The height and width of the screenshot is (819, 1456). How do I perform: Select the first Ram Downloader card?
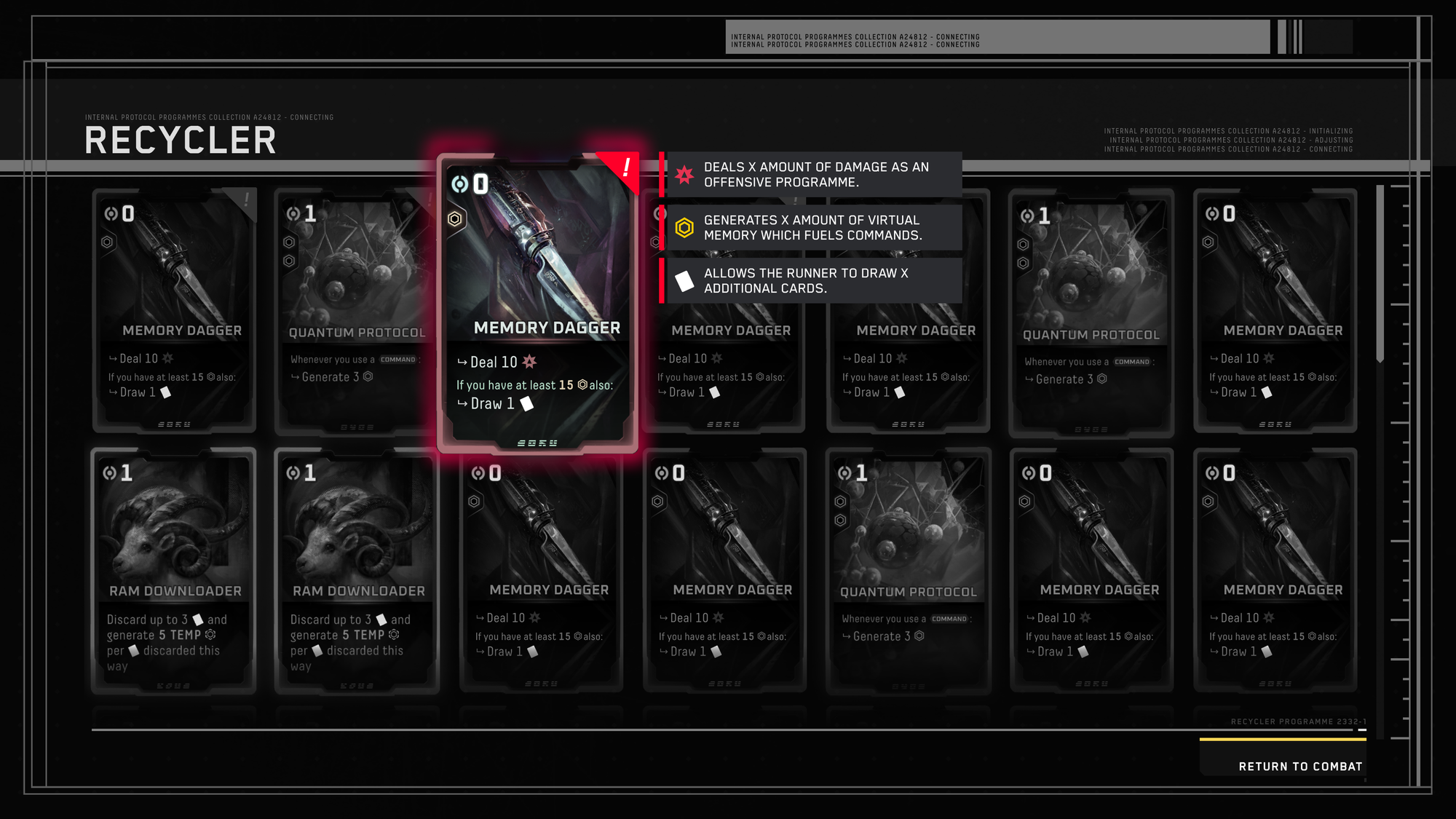point(174,571)
